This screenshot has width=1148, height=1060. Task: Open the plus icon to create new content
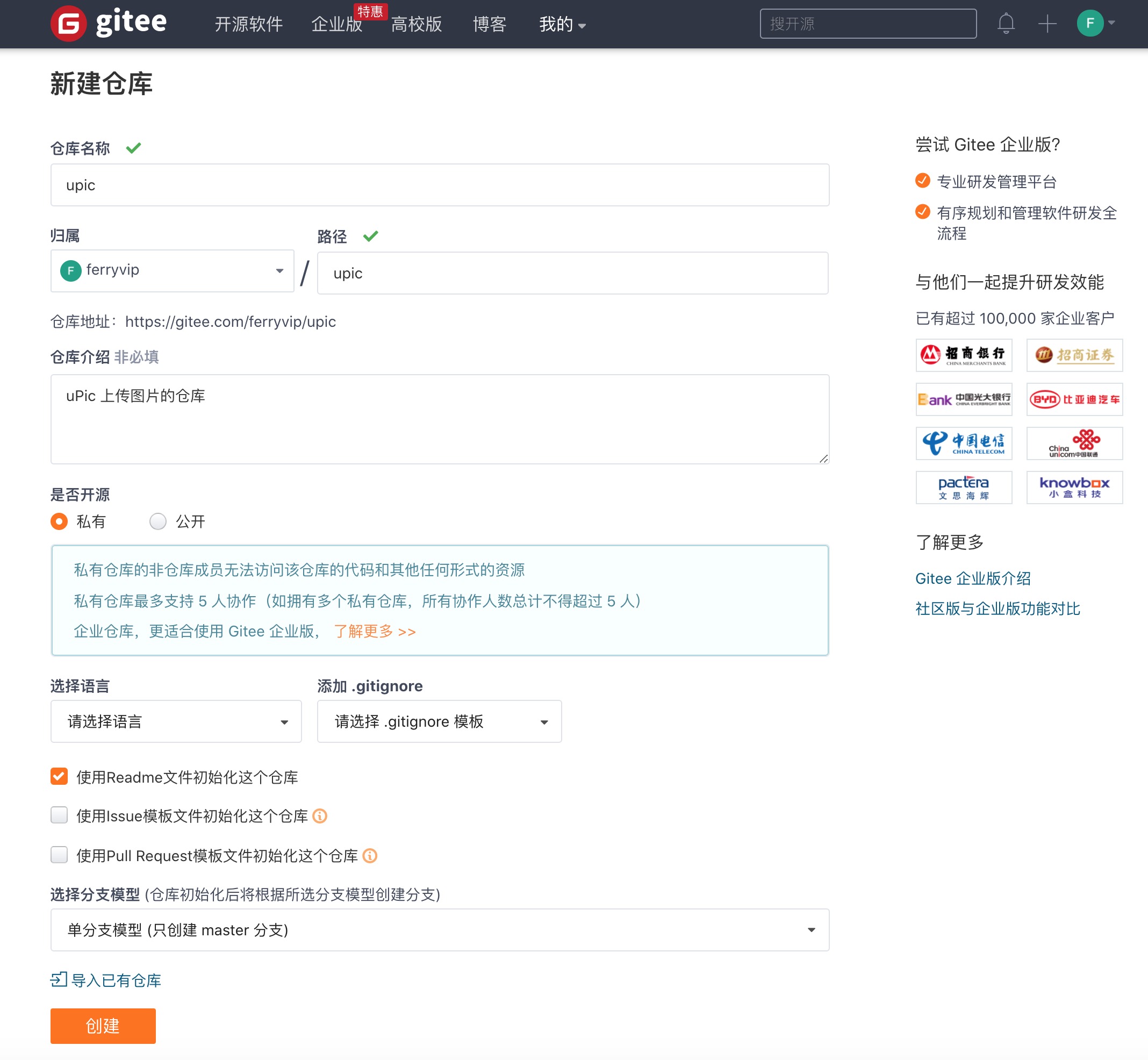(x=1047, y=24)
